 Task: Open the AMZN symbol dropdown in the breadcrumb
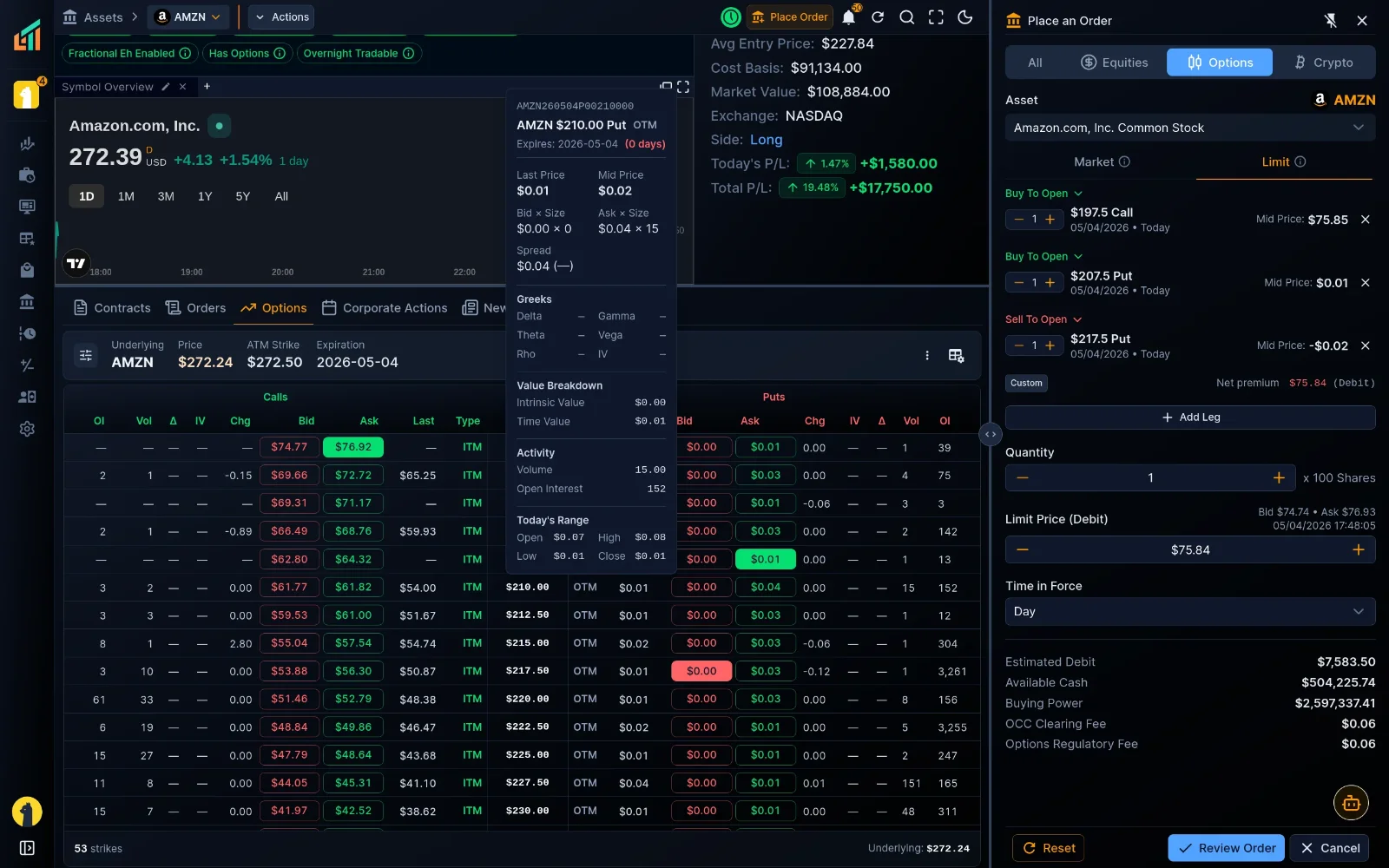pyautogui.click(x=188, y=16)
